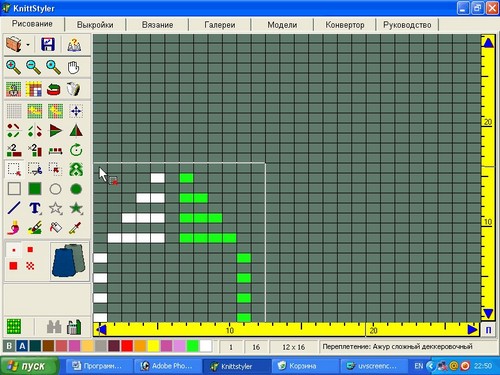Select the line drawing tool
Image resolution: width=500 pixels, height=375 pixels.
(x=14, y=208)
